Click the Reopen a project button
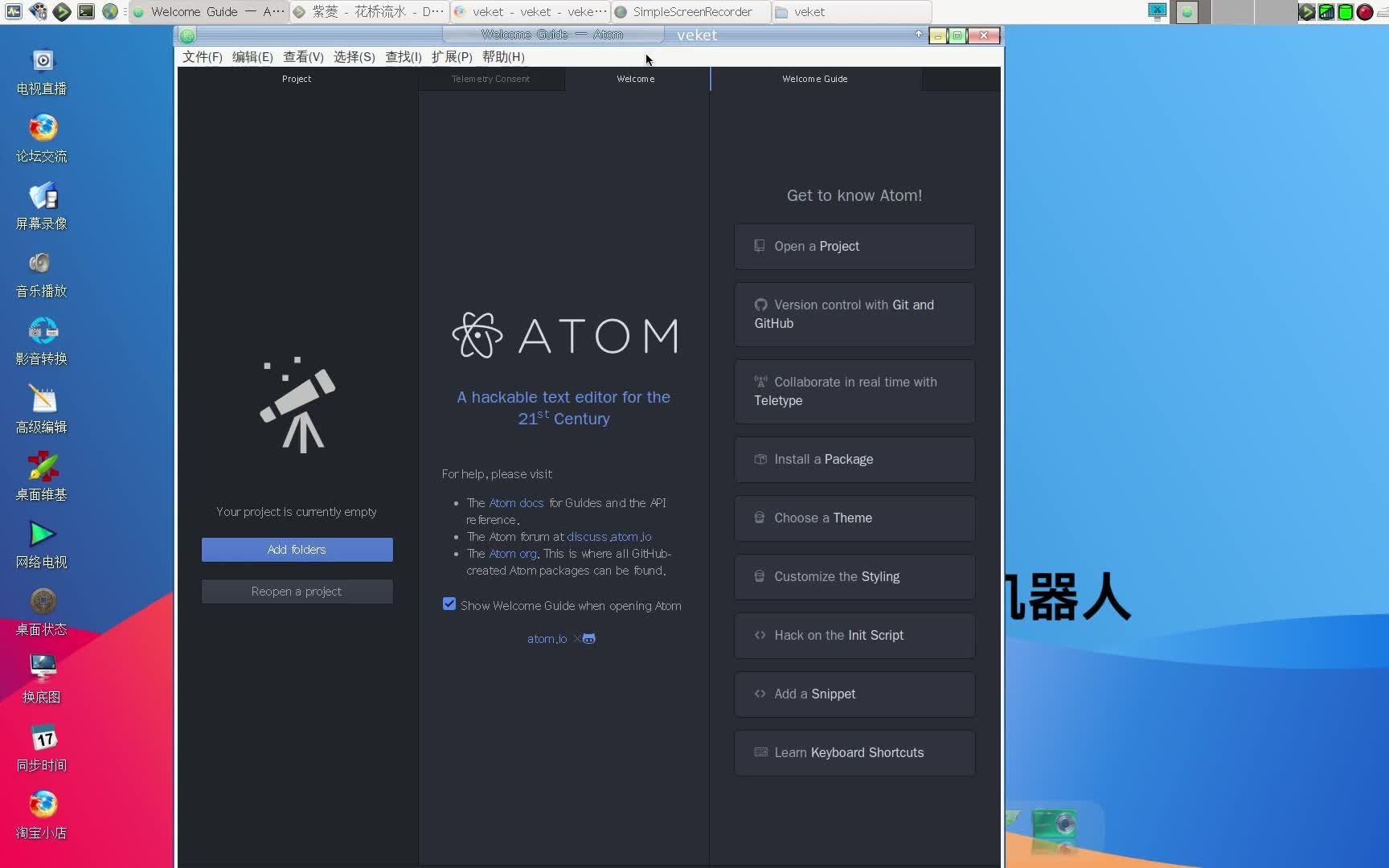 tap(297, 592)
